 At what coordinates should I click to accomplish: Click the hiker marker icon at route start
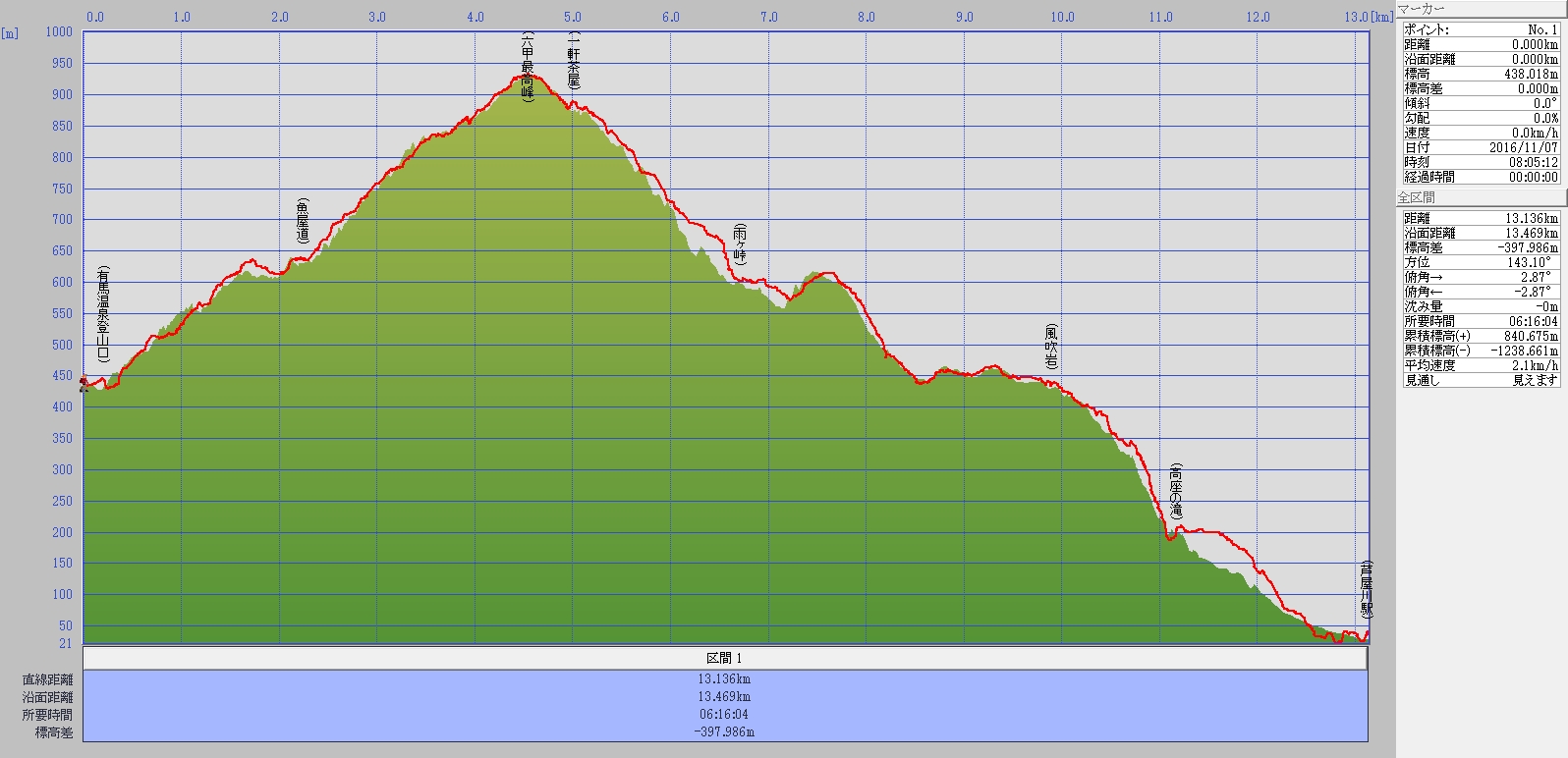pos(84,384)
